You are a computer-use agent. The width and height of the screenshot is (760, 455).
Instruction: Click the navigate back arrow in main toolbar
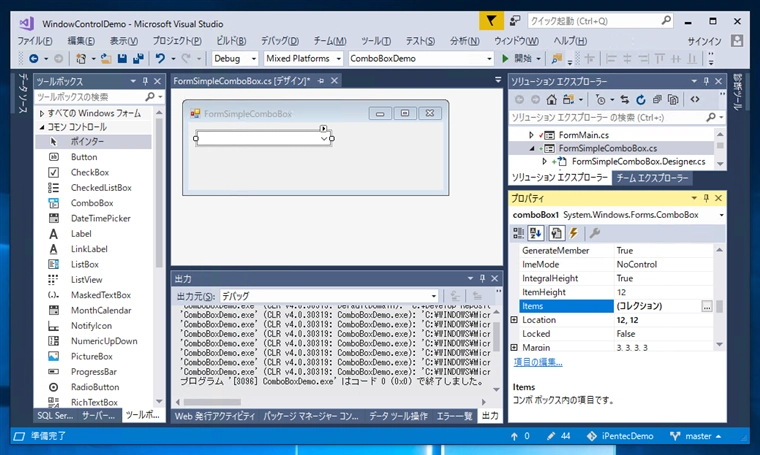(x=34, y=59)
